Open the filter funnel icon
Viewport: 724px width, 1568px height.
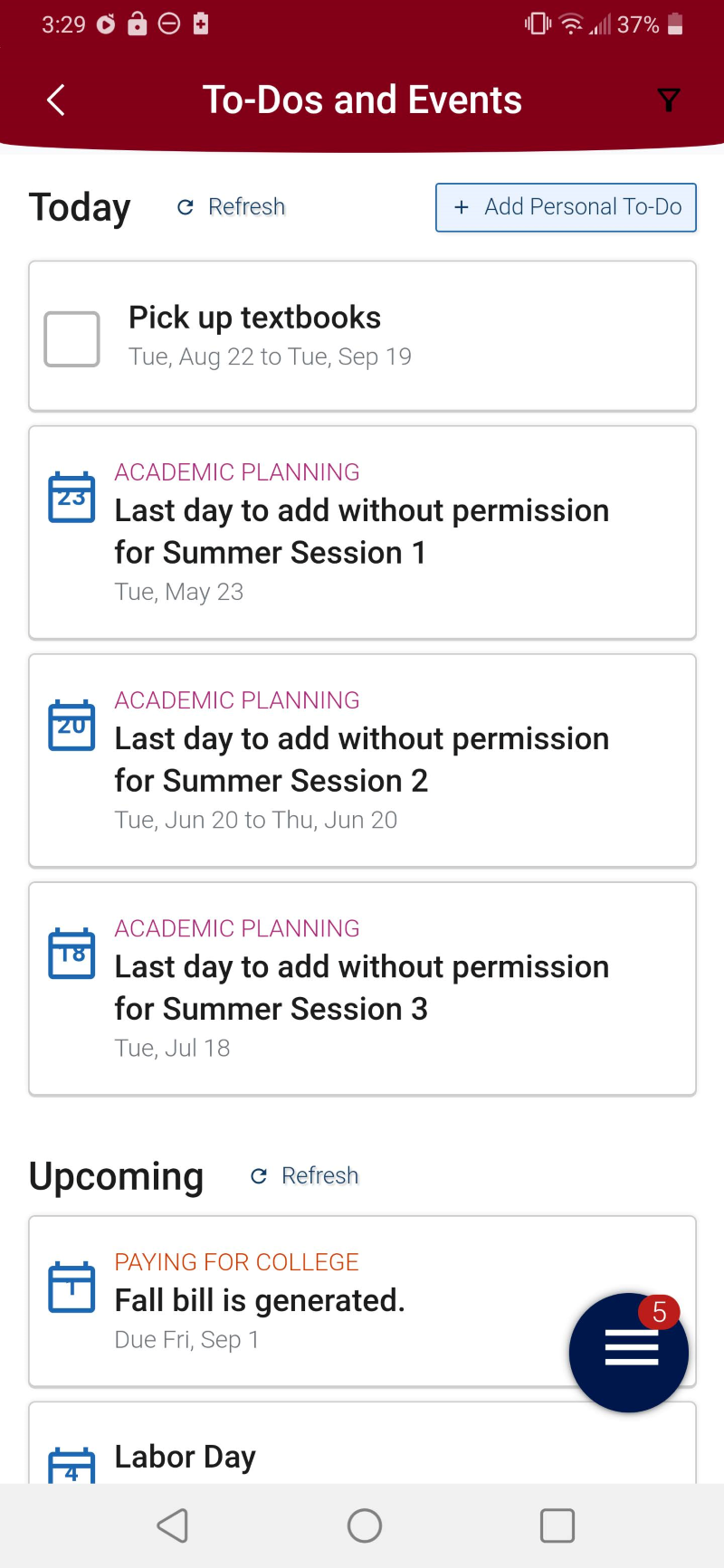point(668,100)
